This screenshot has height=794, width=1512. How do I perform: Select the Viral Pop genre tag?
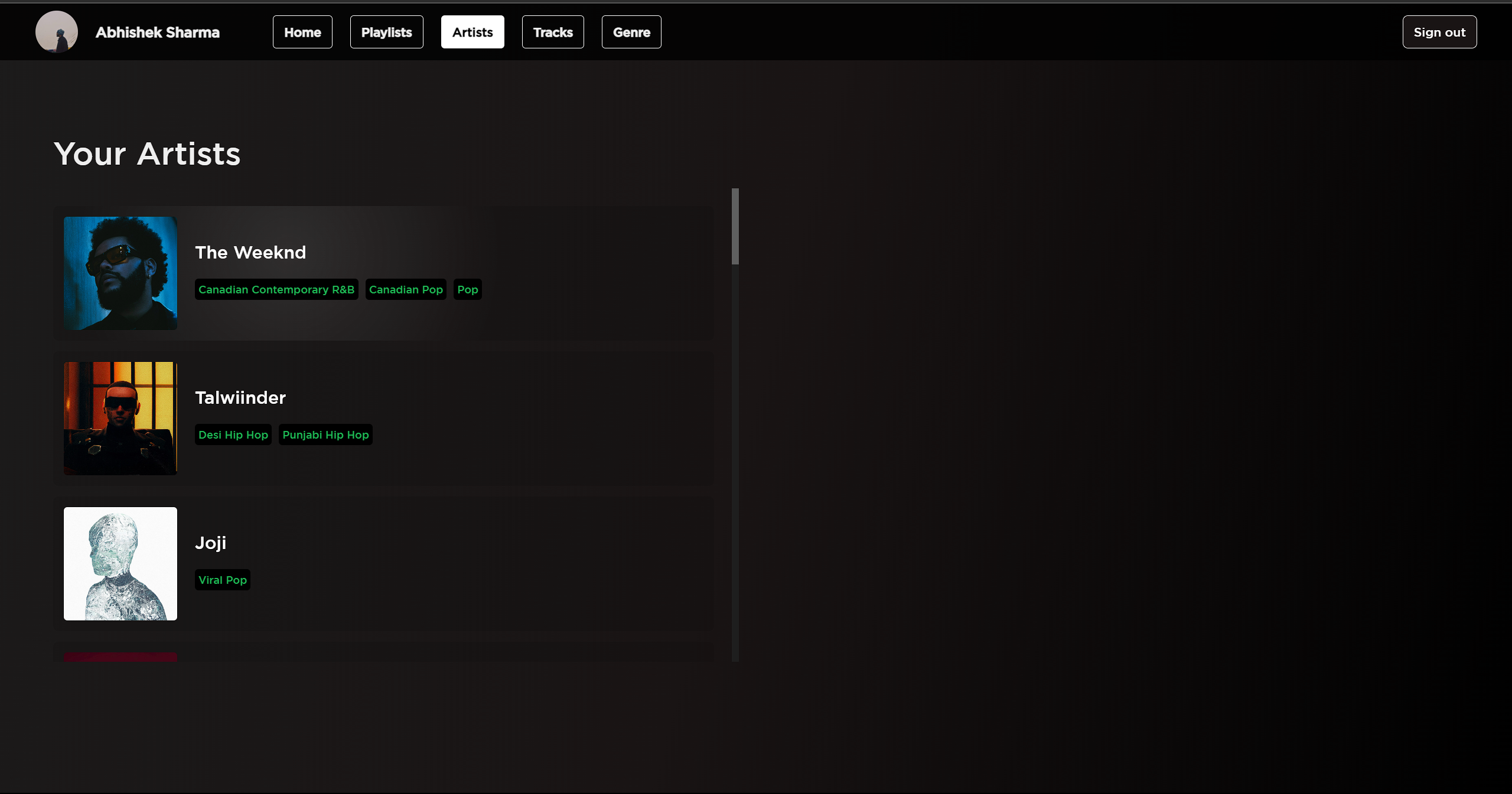tap(223, 580)
